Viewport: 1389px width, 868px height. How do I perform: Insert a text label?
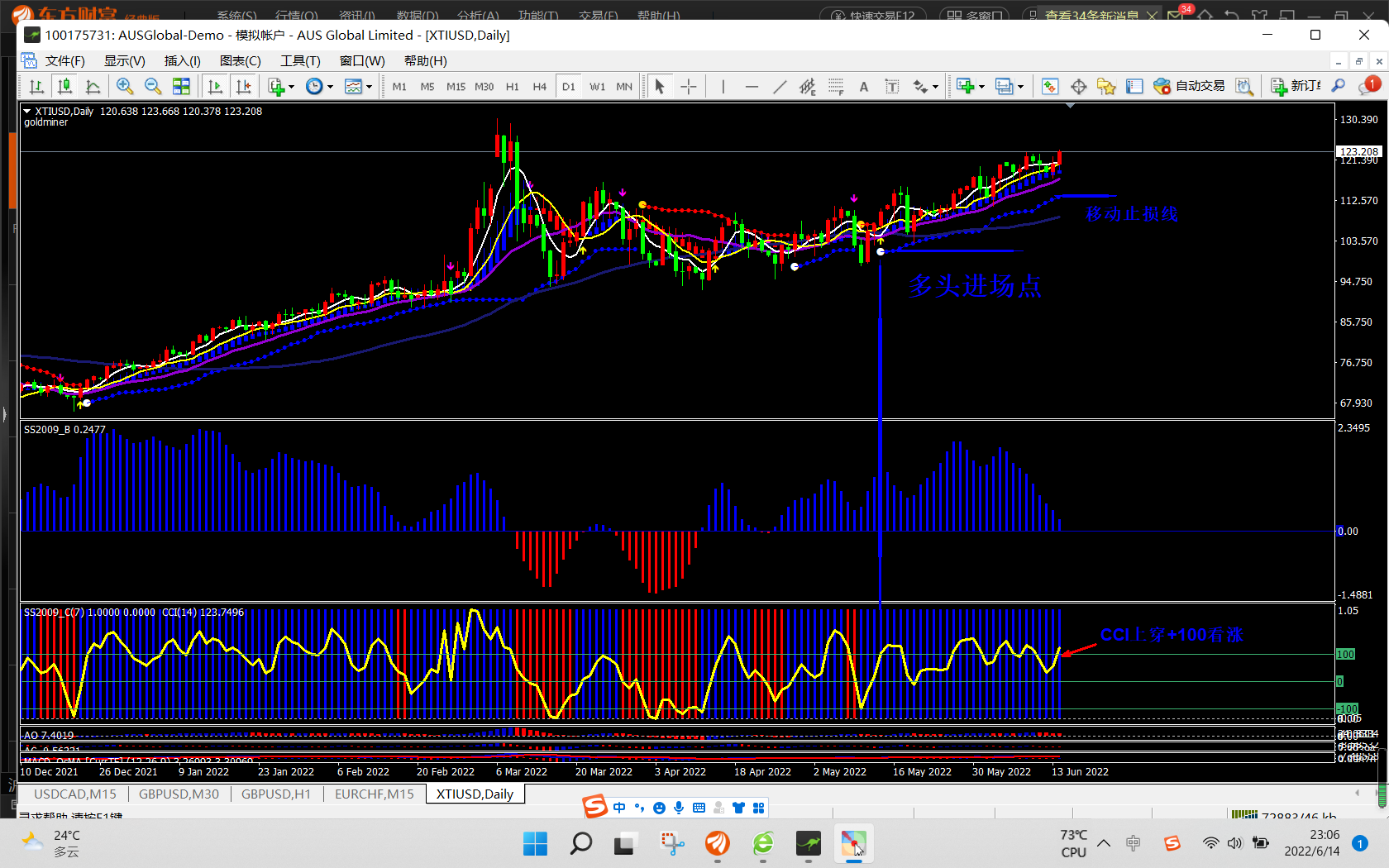click(x=892, y=86)
